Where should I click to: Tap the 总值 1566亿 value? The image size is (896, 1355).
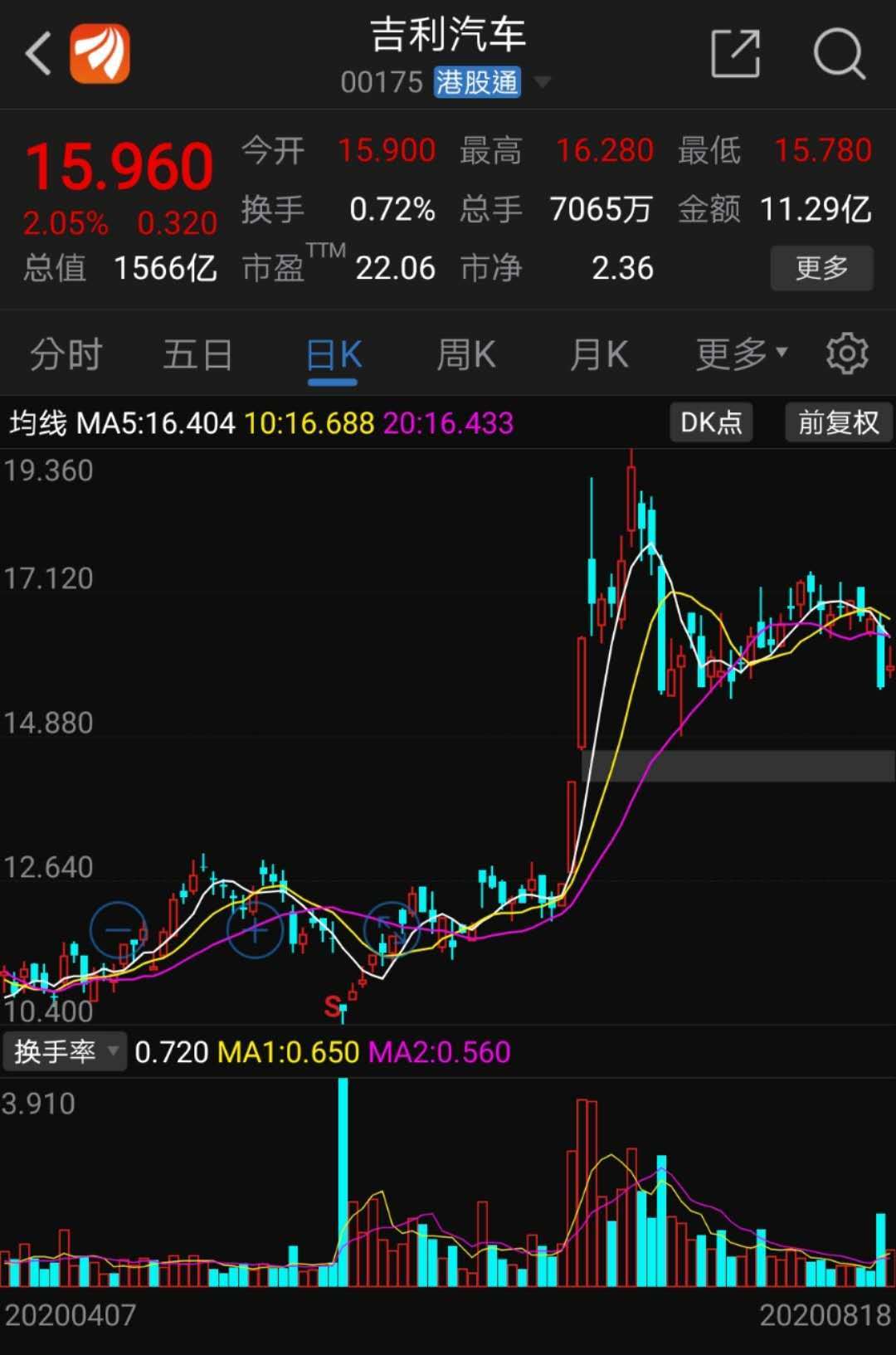pyautogui.click(x=165, y=268)
